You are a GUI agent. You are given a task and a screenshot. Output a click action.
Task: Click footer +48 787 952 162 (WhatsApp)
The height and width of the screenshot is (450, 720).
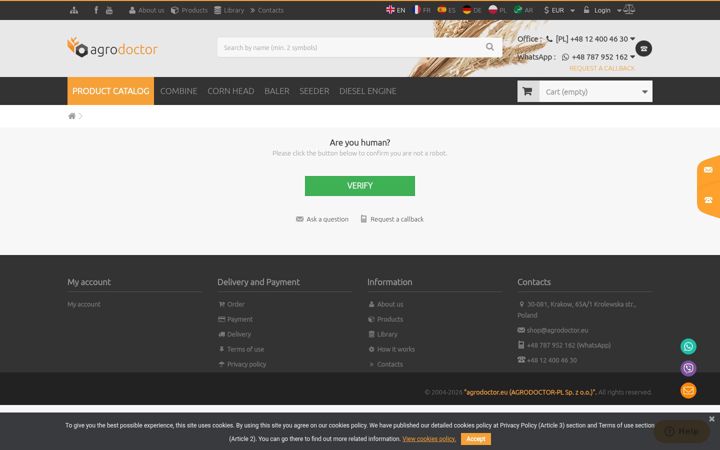[x=564, y=345]
